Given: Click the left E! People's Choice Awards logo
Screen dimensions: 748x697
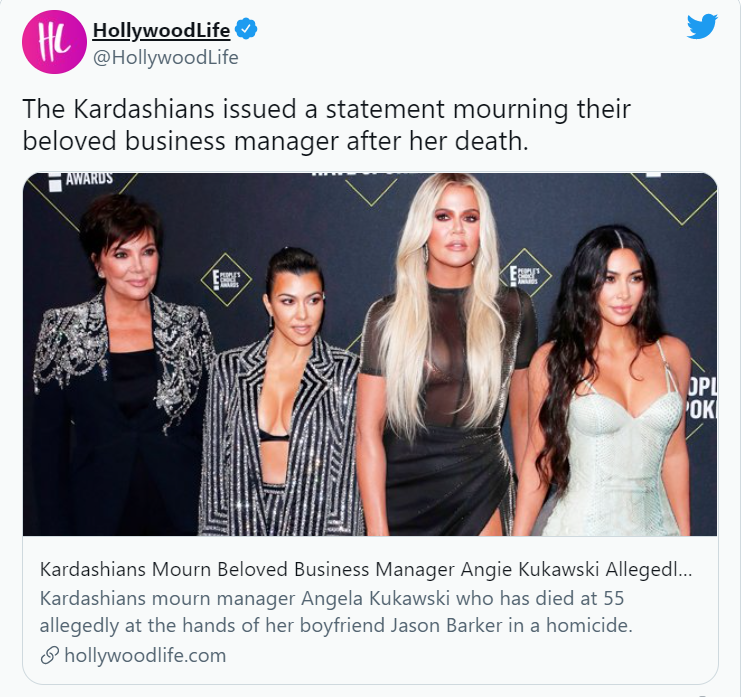Looking at the screenshot, I should point(226,279).
